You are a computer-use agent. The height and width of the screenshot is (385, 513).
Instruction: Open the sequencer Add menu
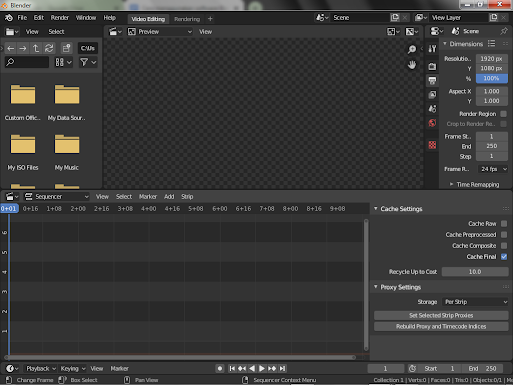click(169, 197)
